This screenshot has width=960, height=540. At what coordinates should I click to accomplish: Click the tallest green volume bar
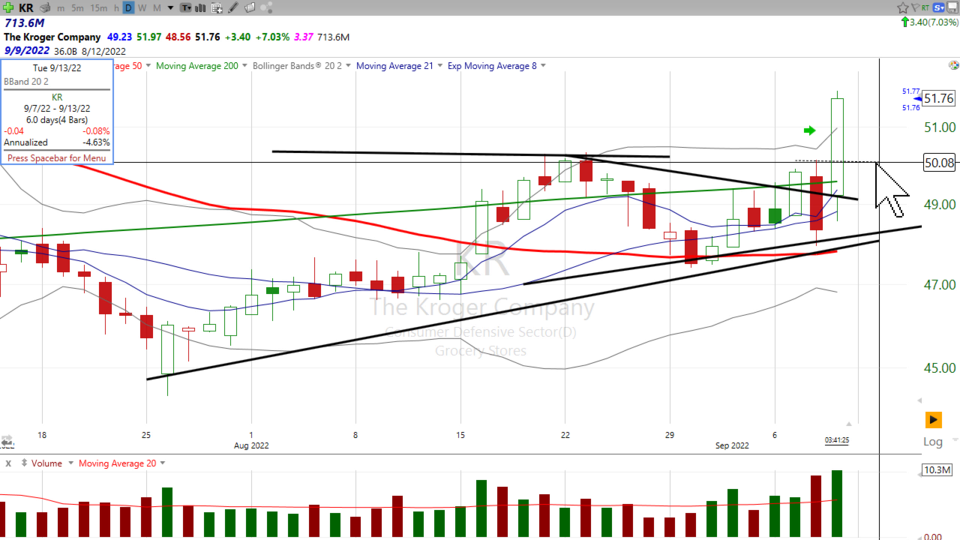click(837, 504)
